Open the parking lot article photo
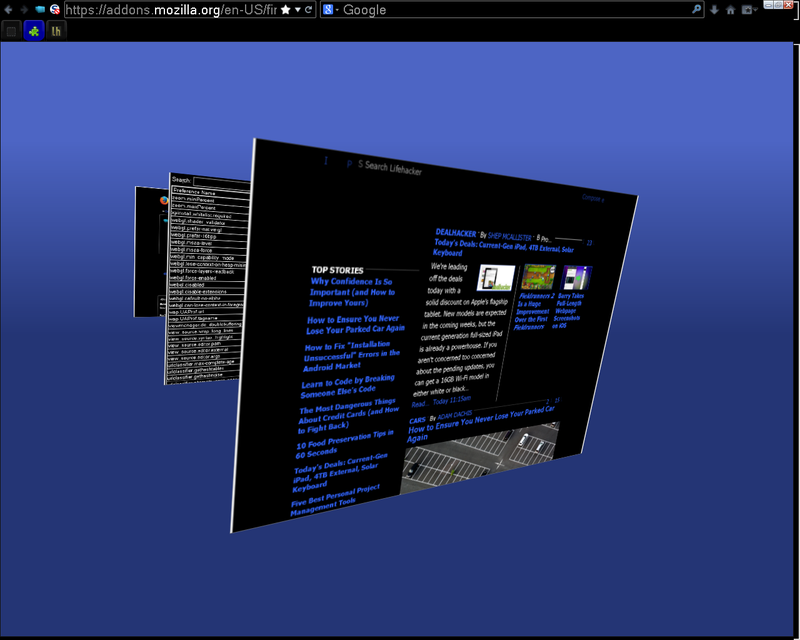This screenshot has height=640, width=800. click(480, 458)
